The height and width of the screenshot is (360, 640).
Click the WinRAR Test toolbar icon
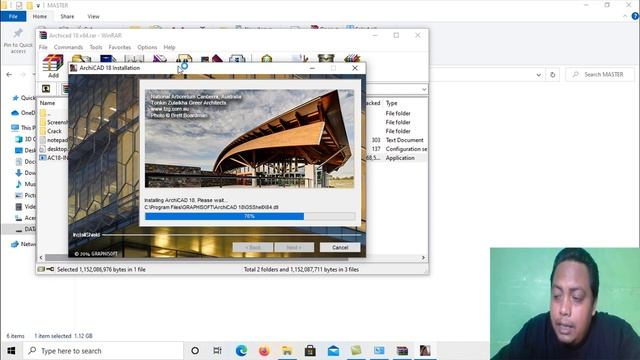pyautogui.click(x=108, y=59)
